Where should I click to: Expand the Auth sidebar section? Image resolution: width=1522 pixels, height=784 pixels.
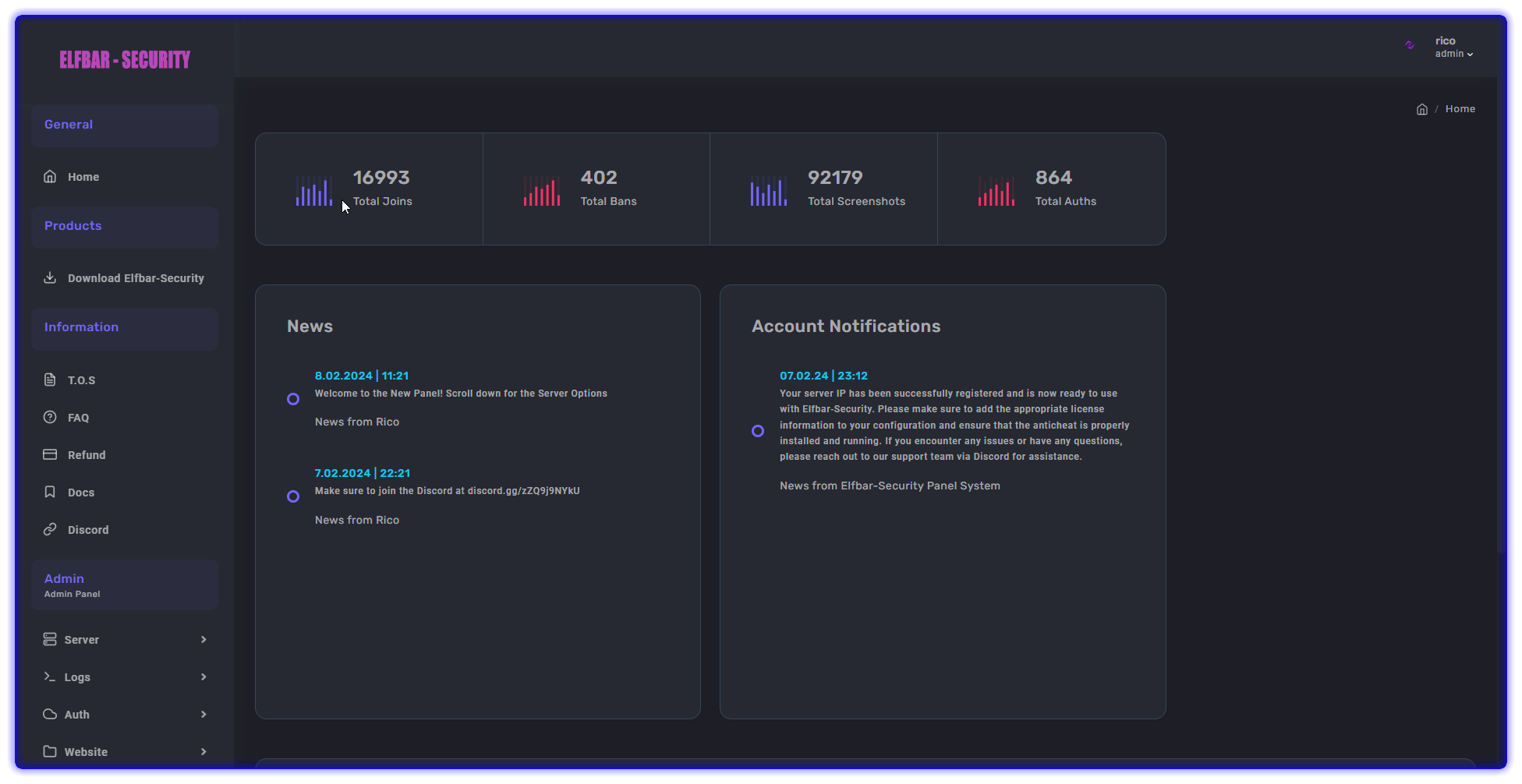point(125,714)
